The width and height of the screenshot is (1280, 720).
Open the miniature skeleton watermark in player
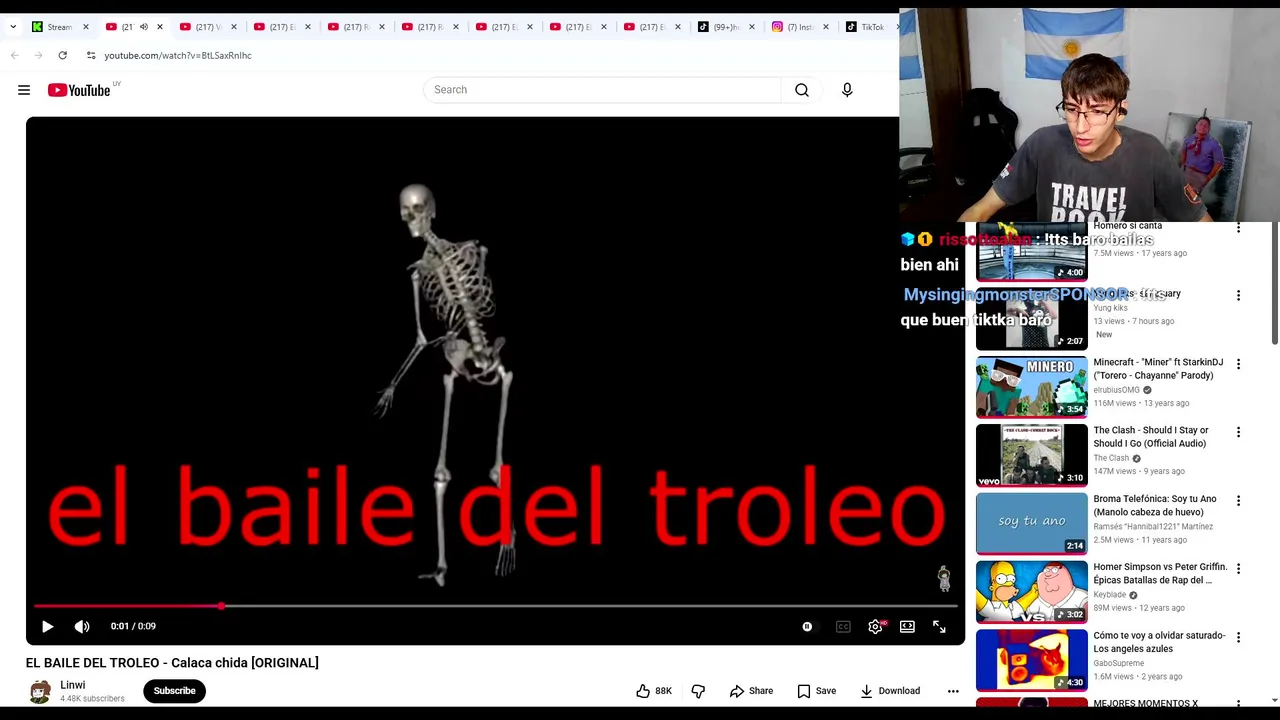click(x=943, y=578)
